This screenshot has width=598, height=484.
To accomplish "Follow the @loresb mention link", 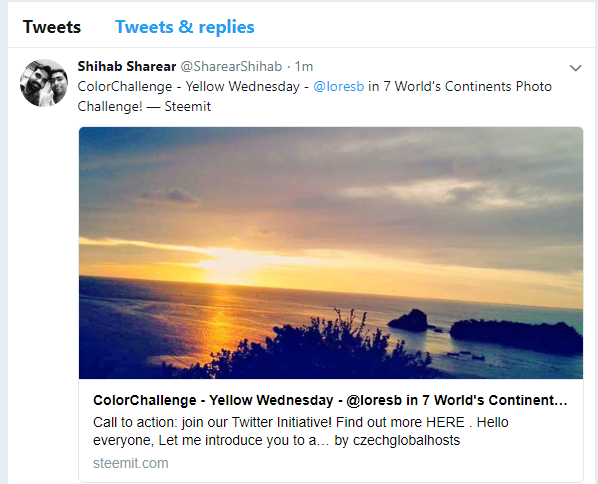I will coord(339,87).
